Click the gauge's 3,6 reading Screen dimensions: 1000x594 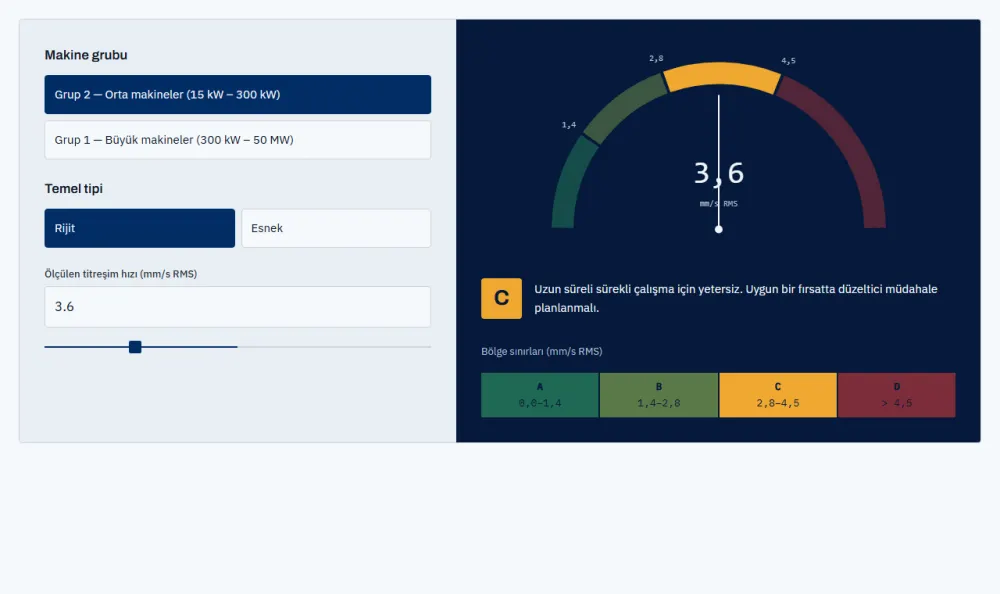pyautogui.click(x=719, y=173)
